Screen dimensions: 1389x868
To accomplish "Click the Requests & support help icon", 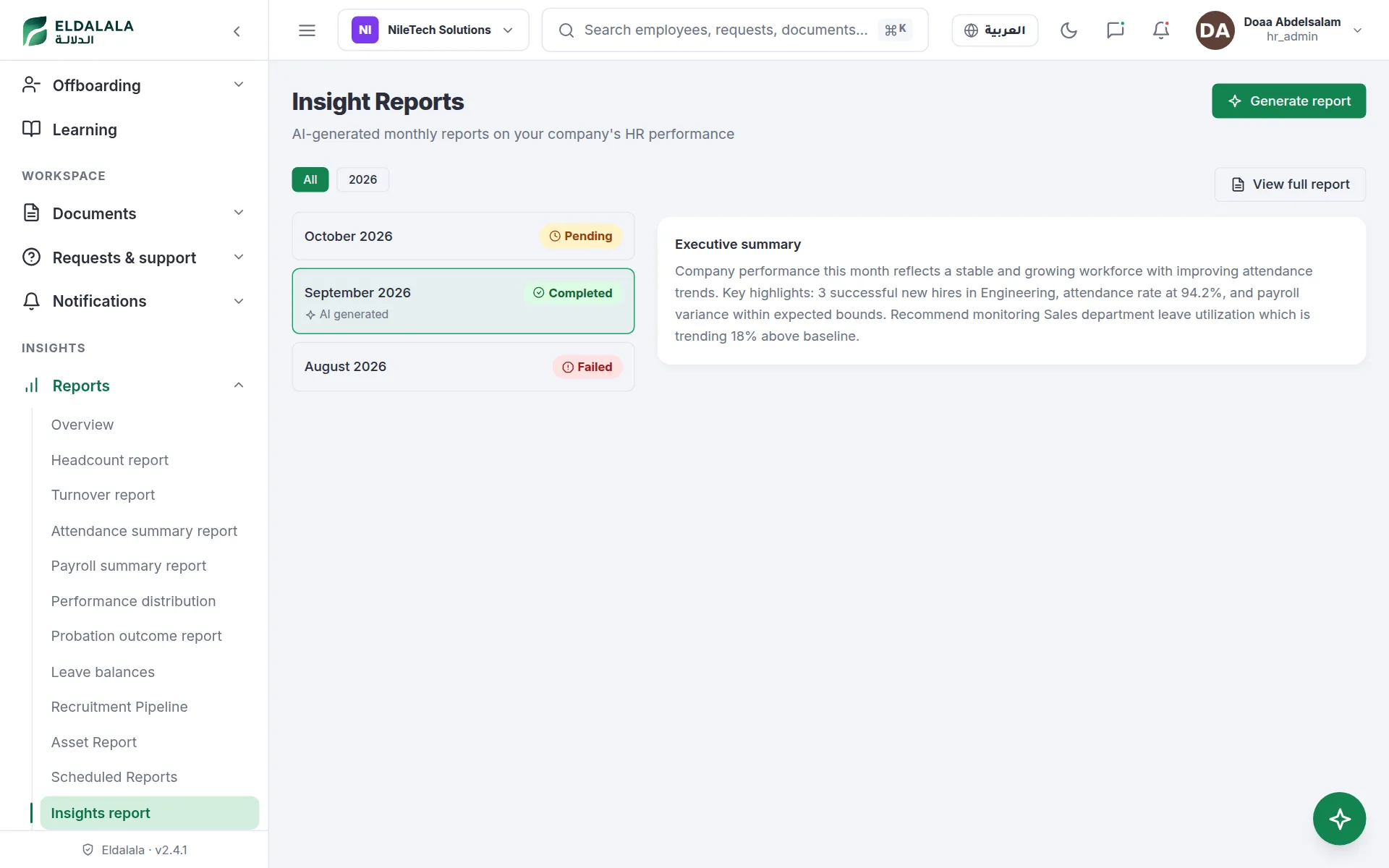I will [31, 257].
